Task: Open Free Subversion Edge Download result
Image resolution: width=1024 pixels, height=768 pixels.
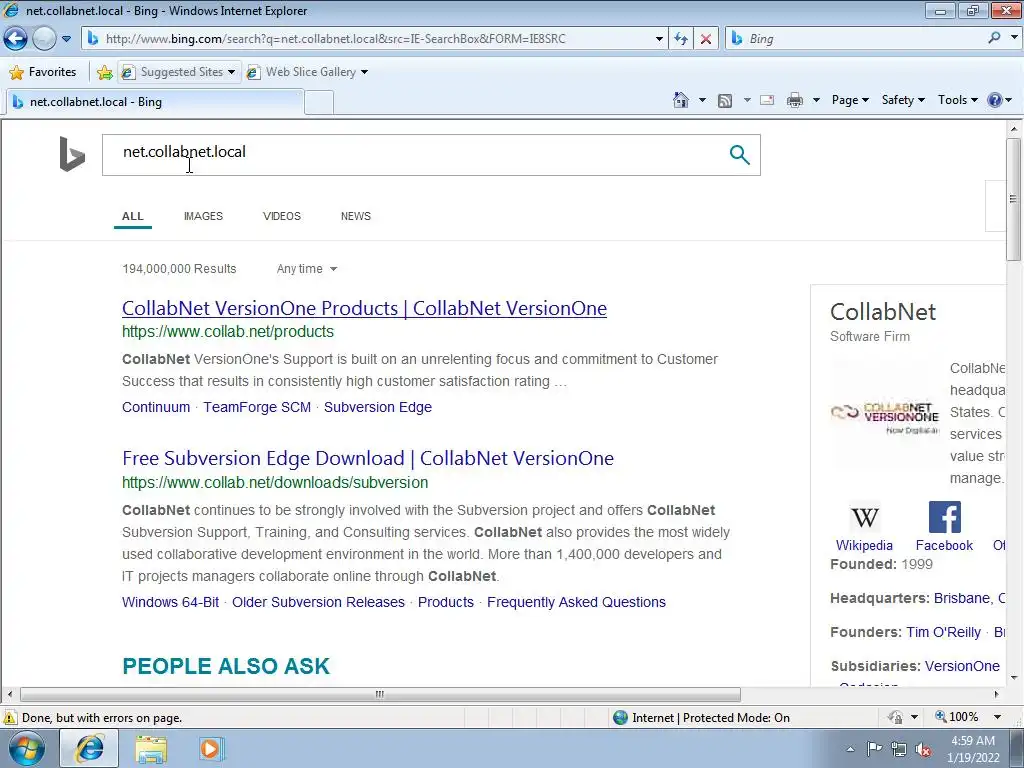Action: pos(368,458)
